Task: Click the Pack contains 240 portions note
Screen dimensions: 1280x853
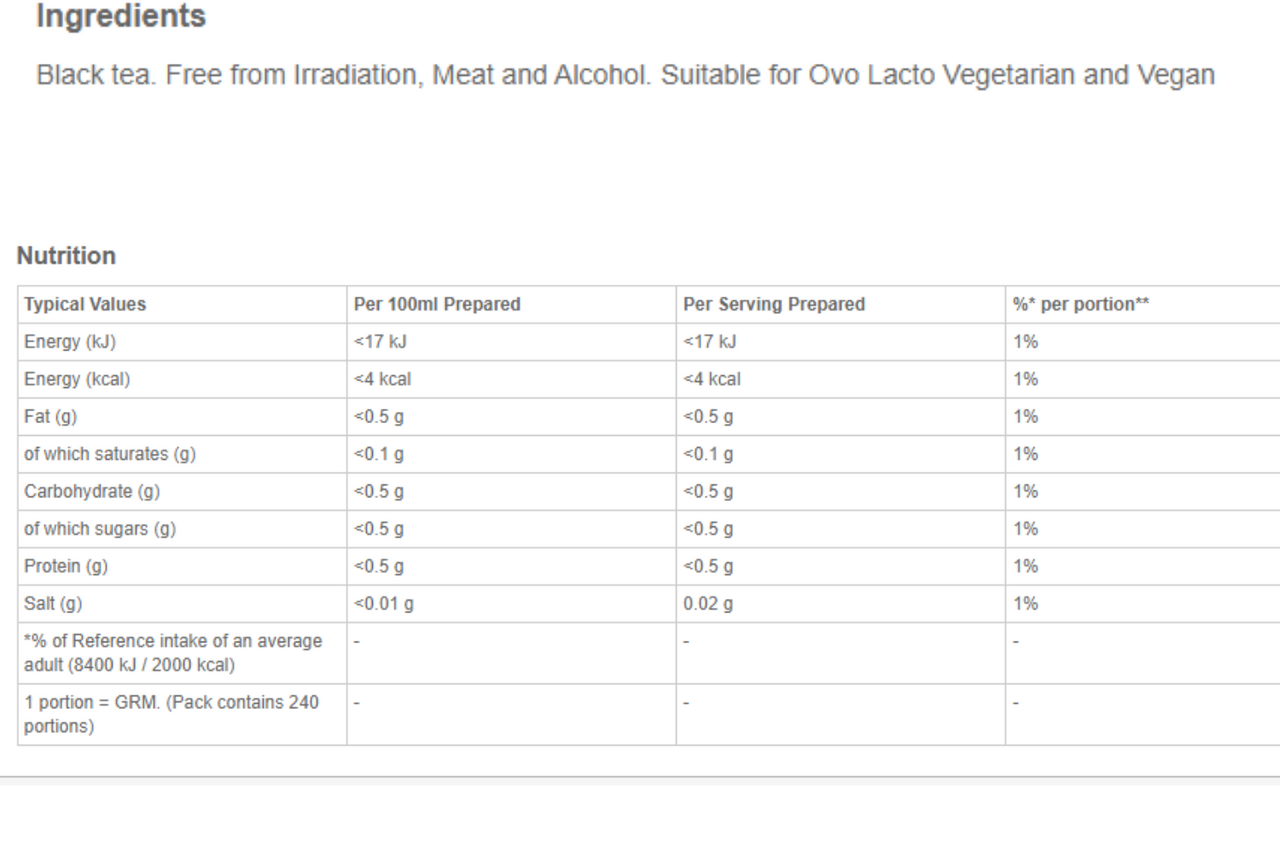Action: tap(172, 715)
